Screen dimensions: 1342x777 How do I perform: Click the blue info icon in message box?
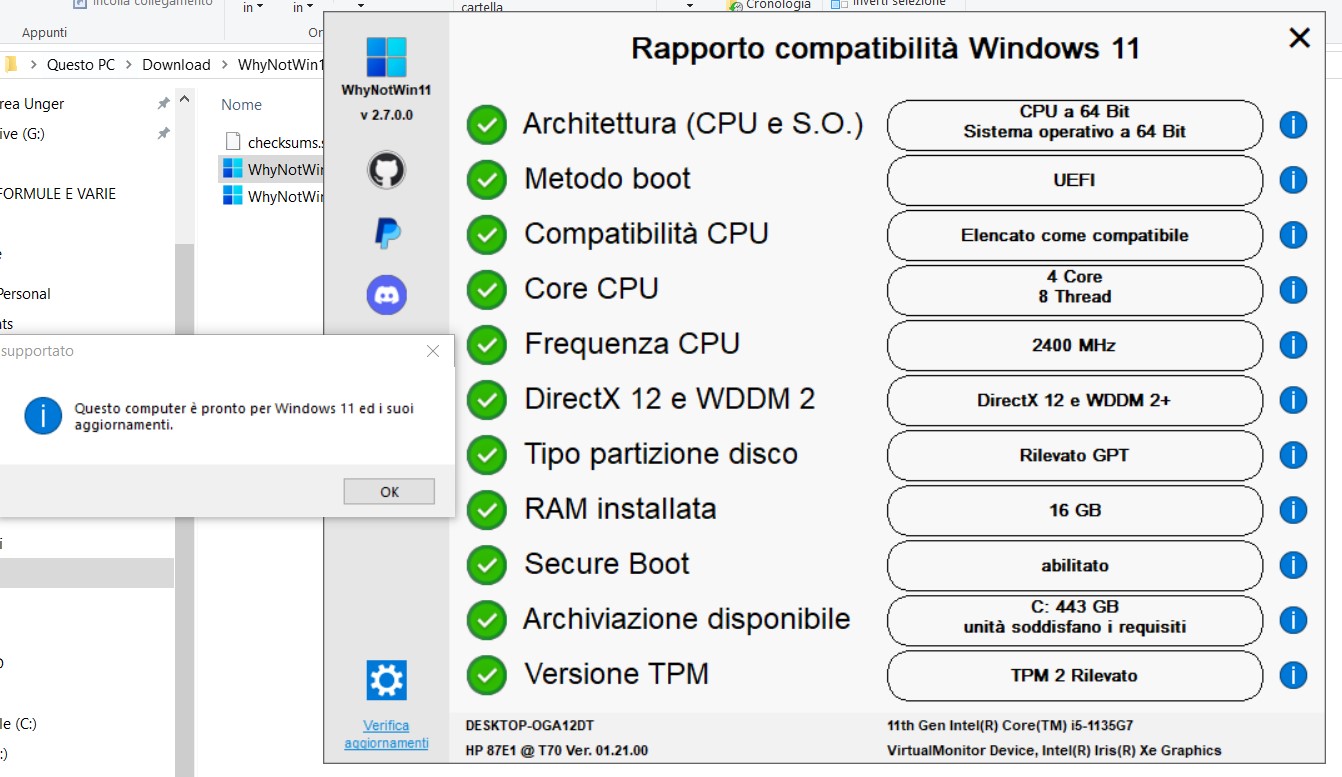point(43,415)
